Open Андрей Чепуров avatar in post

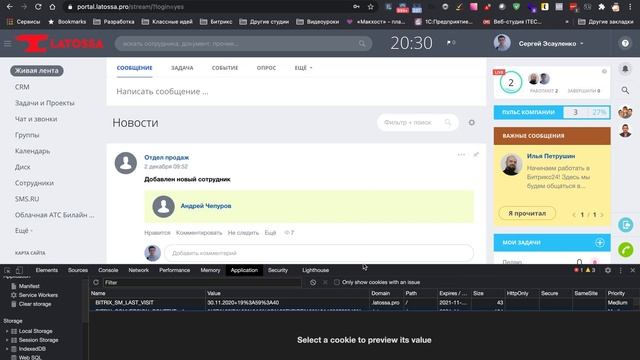[x=164, y=207]
